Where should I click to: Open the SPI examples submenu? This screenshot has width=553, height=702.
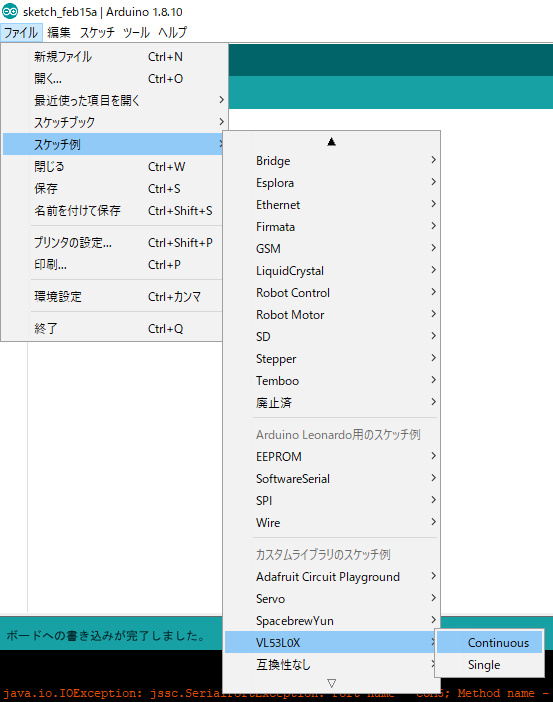(x=331, y=501)
